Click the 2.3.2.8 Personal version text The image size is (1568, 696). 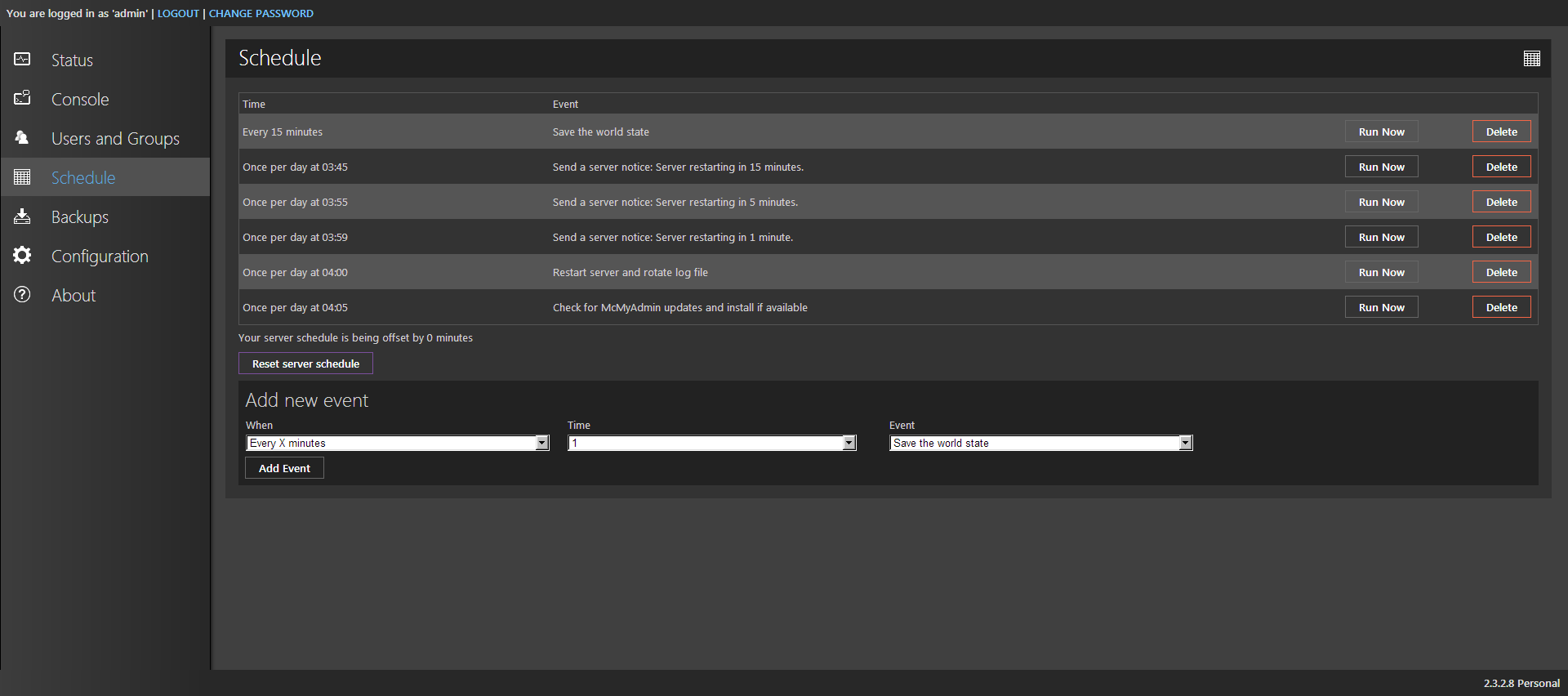(x=1521, y=683)
